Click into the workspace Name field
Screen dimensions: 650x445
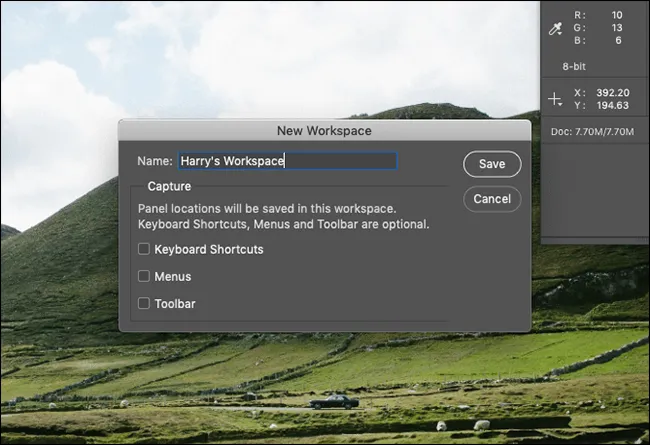coord(287,161)
